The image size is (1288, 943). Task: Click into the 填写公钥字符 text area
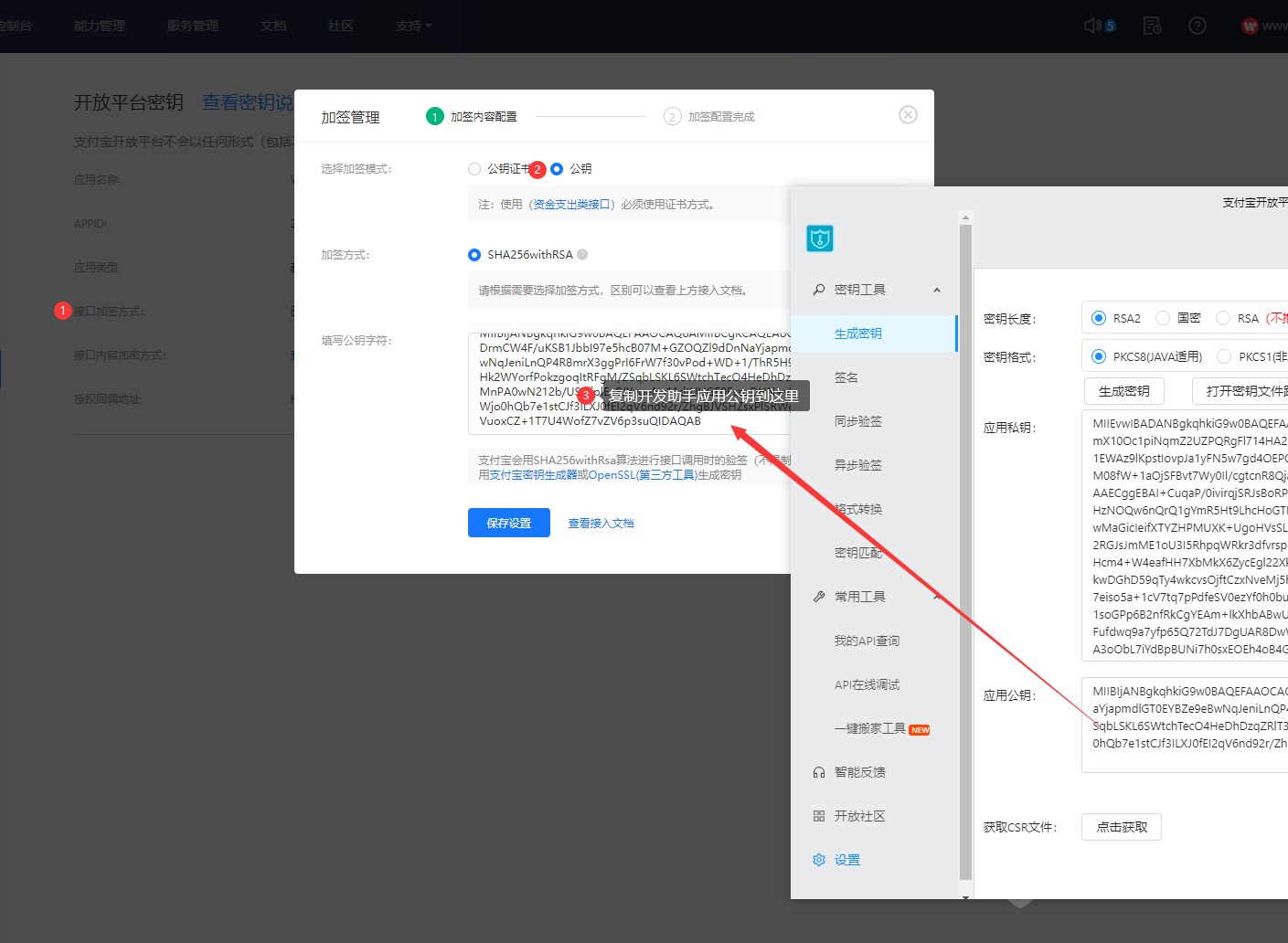click(x=629, y=383)
